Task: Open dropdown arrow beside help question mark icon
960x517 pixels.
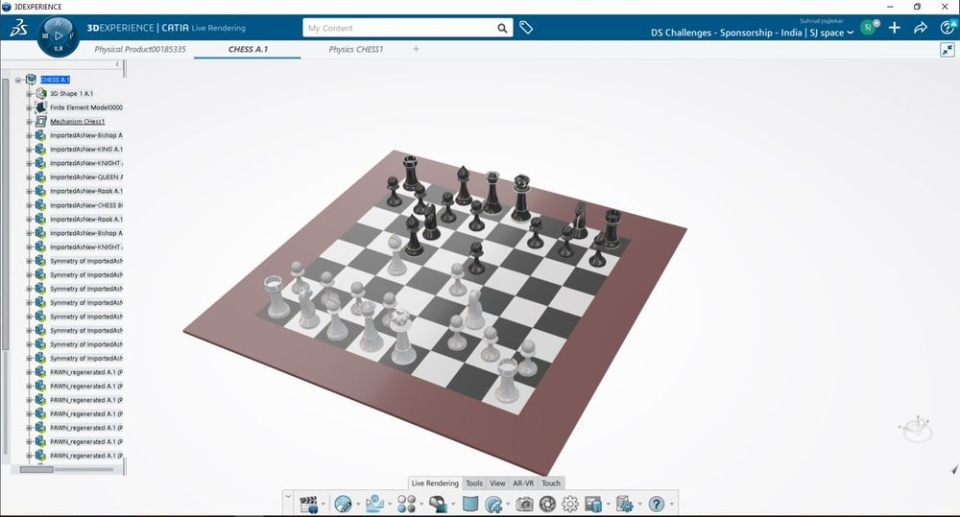Action: (672, 505)
